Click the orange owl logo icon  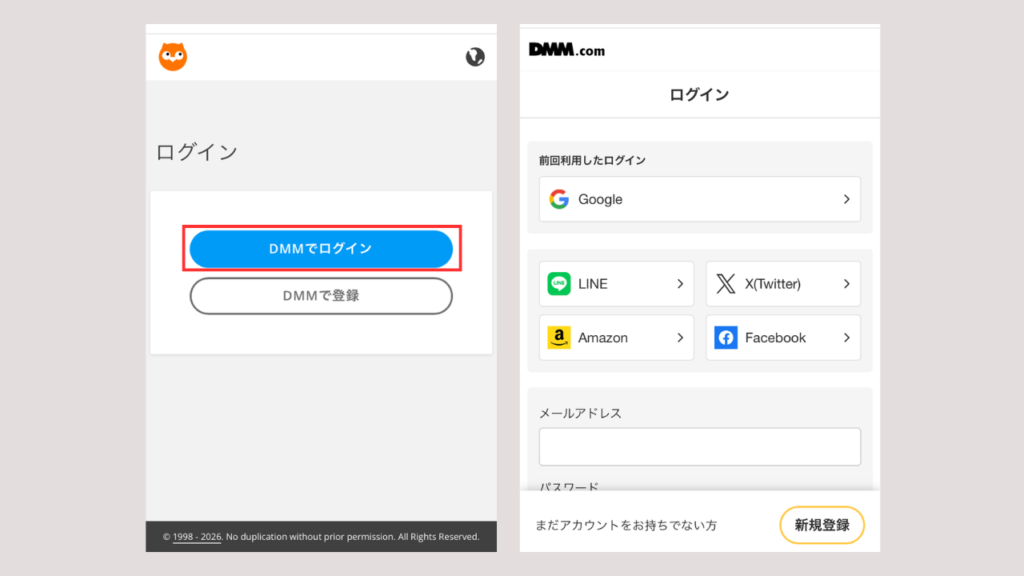point(173,56)
